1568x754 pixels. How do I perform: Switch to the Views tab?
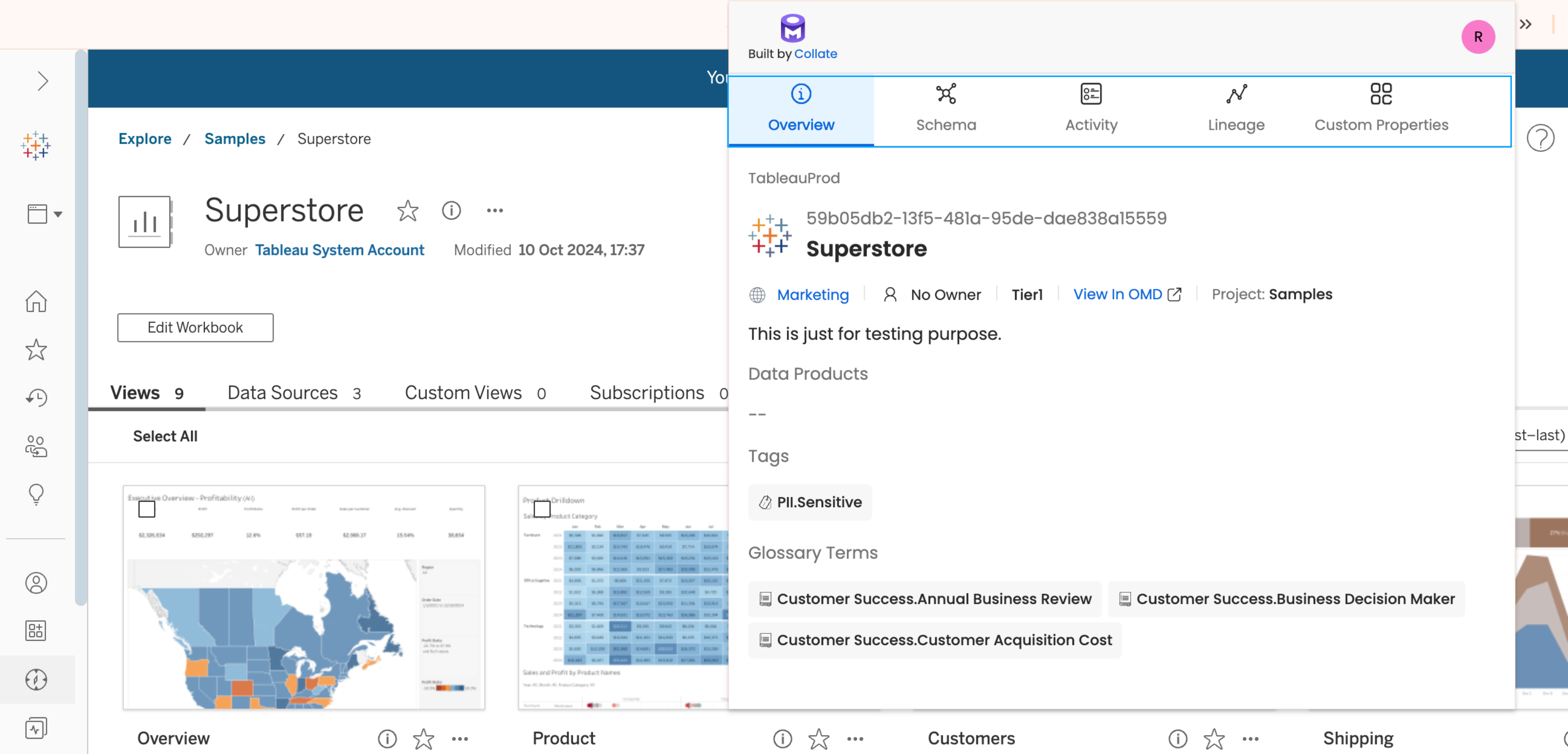[x=147, y=393]
